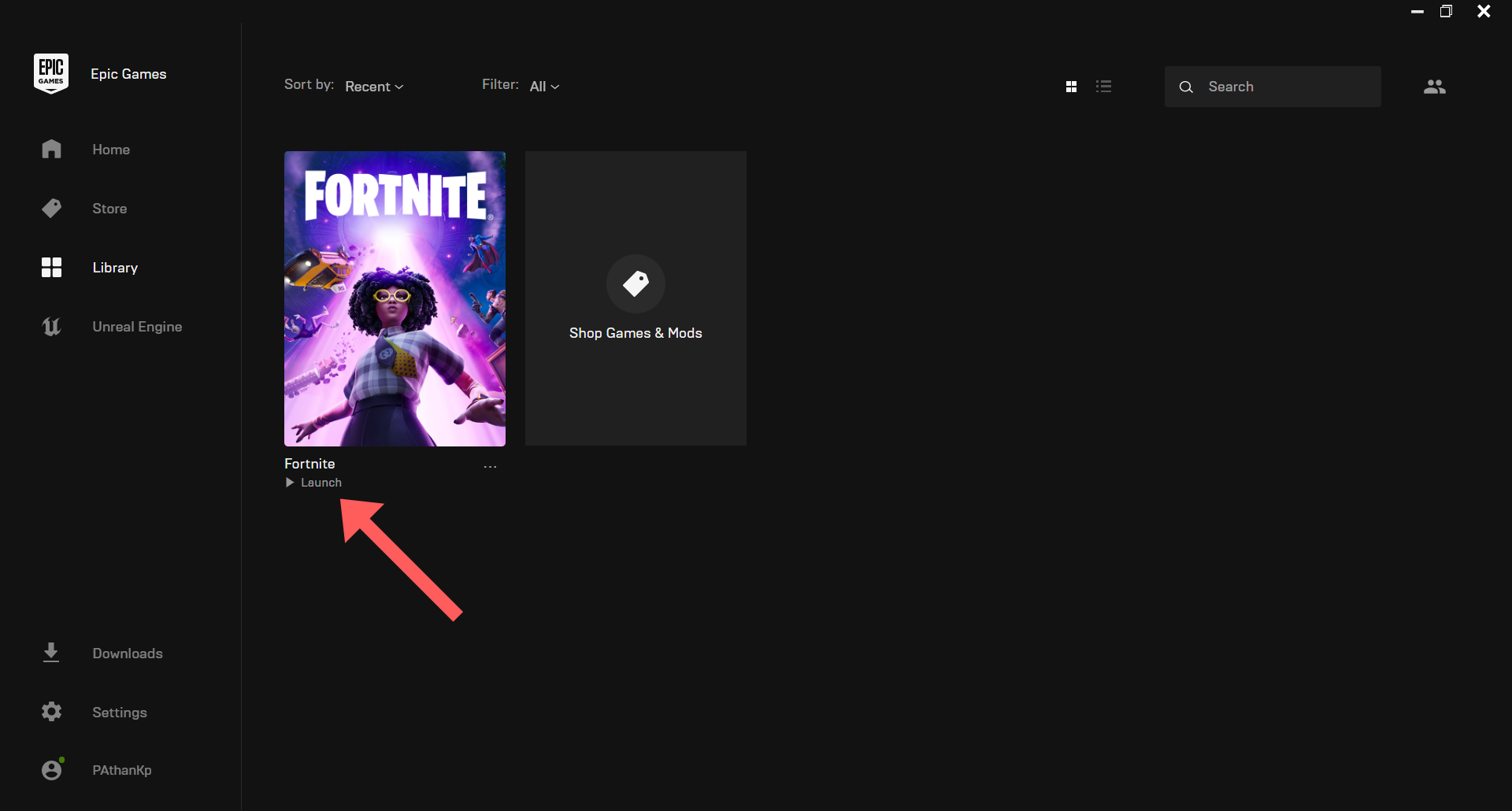Click the PAthankp account avatar
The width and height of the screenshot is (1512, 811).
tap(51, 769)
